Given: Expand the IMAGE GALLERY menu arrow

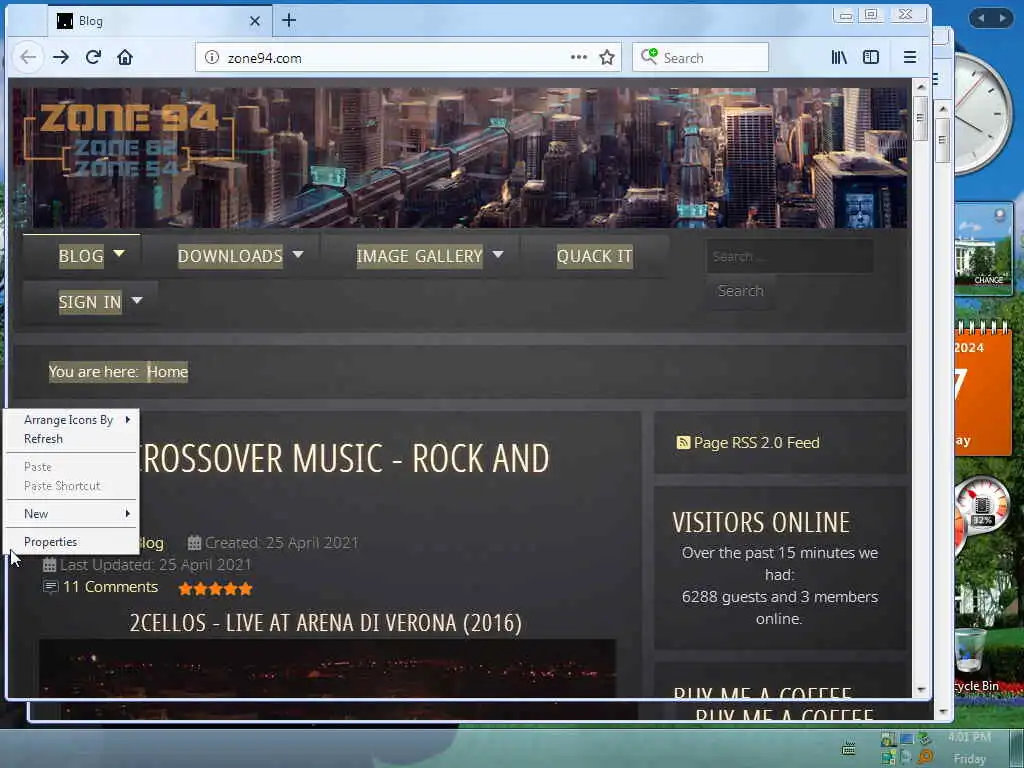Looking at the screenshot, I should [498, 254].
